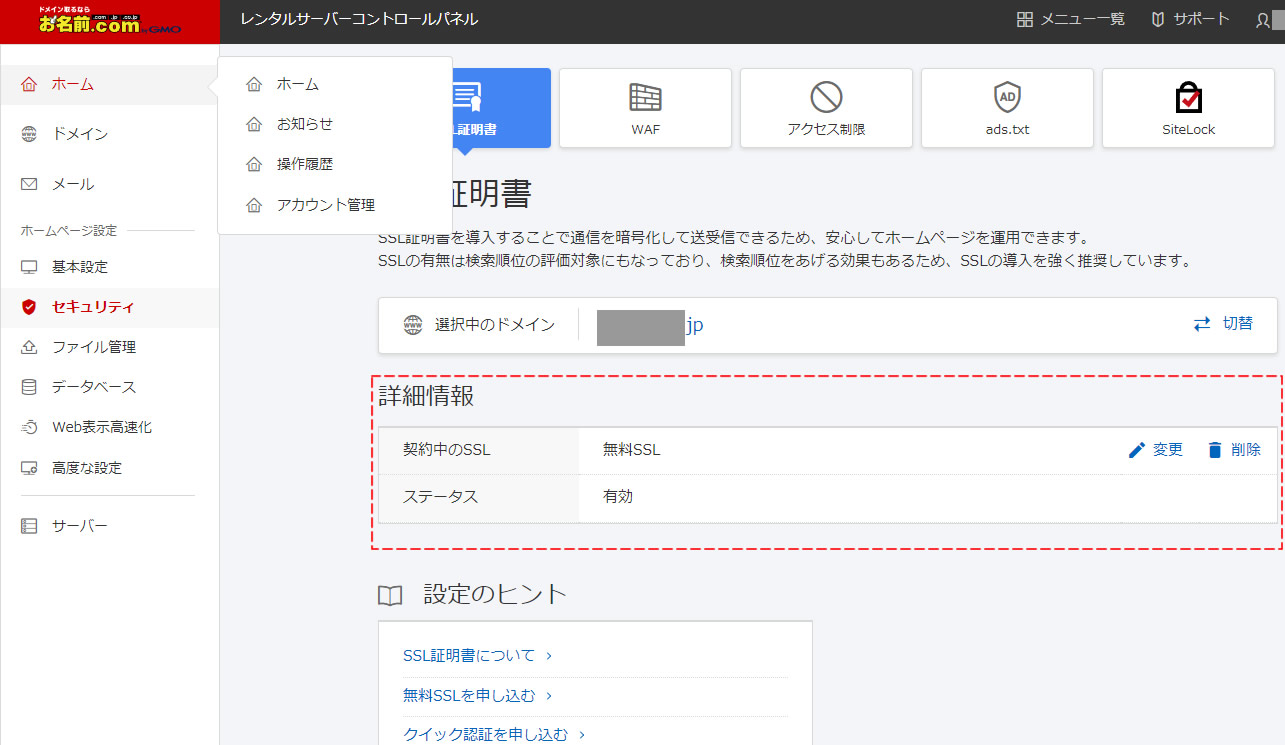Click the home icon beside flyout 操作履歴
Screen dimensions: 1285x745
254,164
